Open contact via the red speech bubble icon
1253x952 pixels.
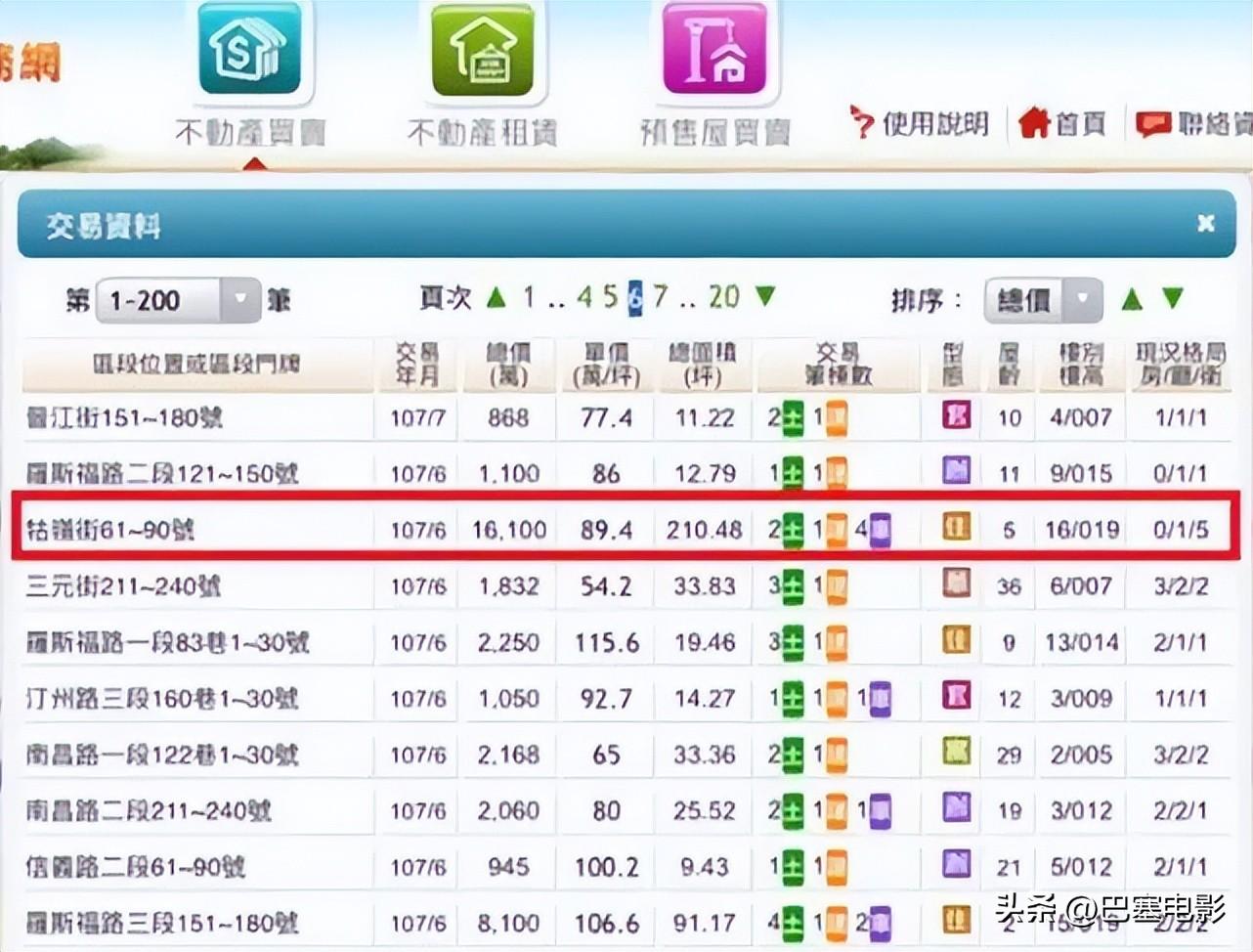click(x=1153, y=122)
